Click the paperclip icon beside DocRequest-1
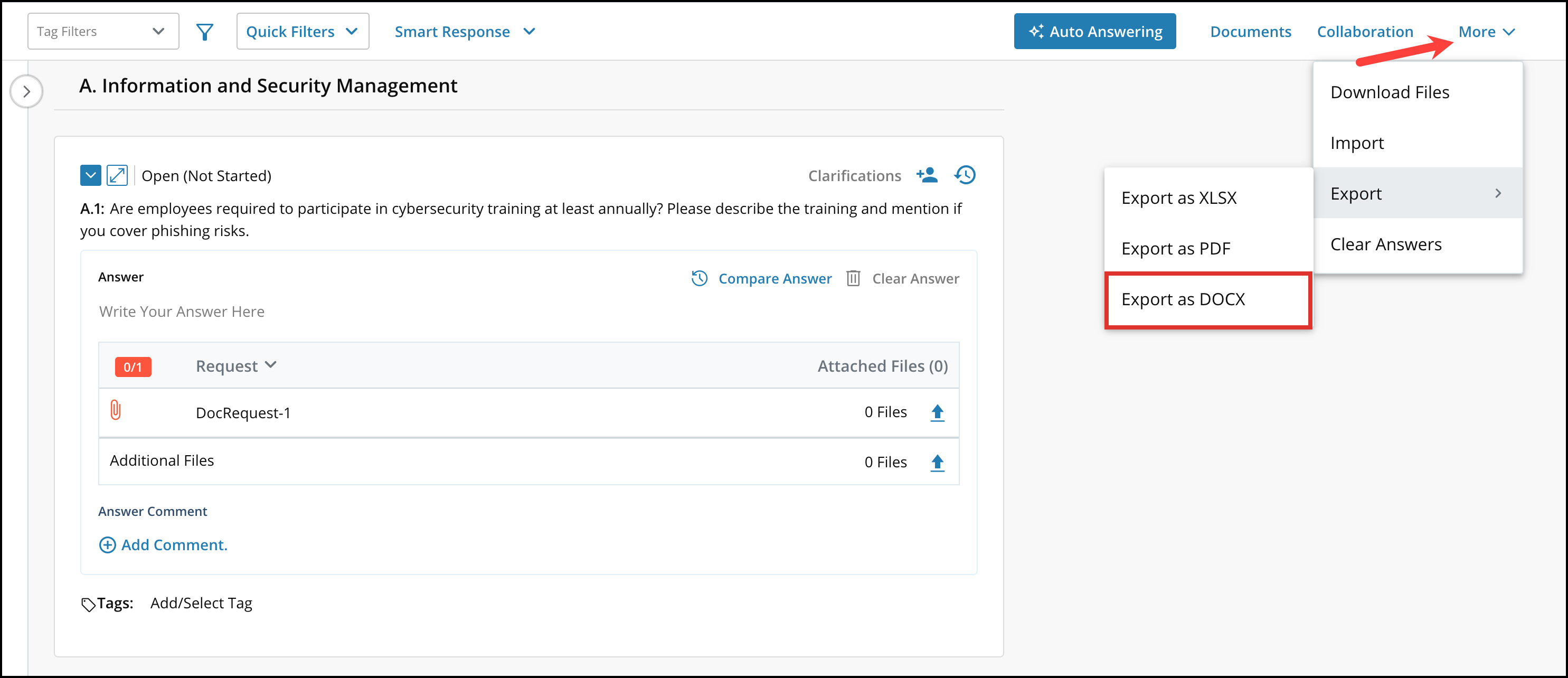 point(116,411)
